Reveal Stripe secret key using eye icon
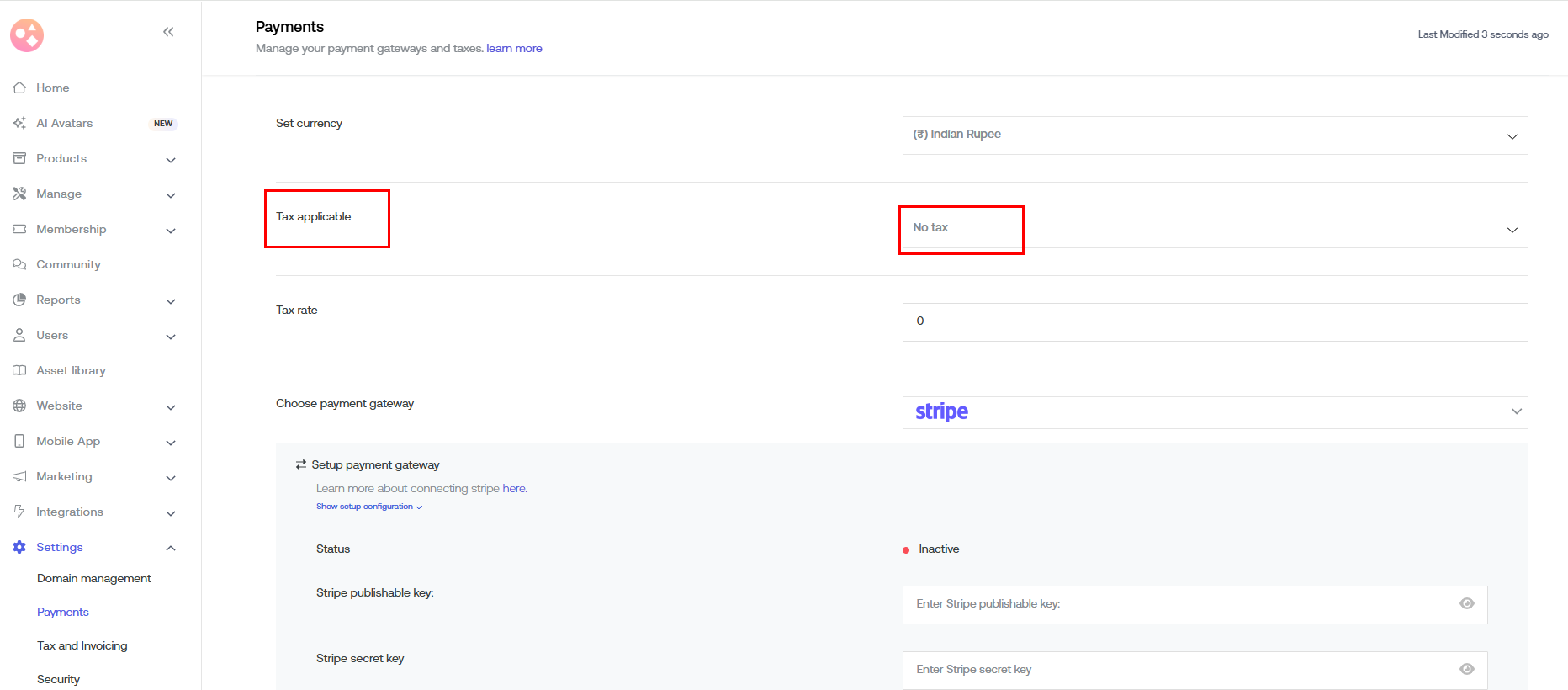 point(1466,669)
